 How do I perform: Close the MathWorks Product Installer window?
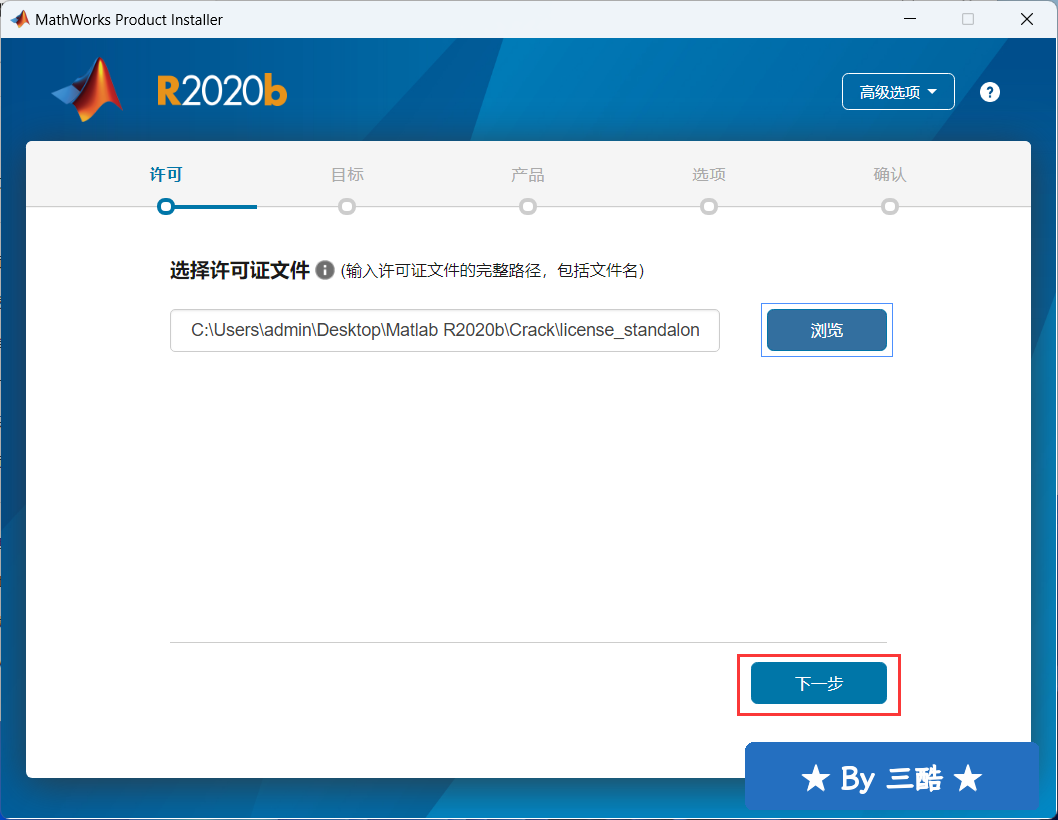(1026, 19)
